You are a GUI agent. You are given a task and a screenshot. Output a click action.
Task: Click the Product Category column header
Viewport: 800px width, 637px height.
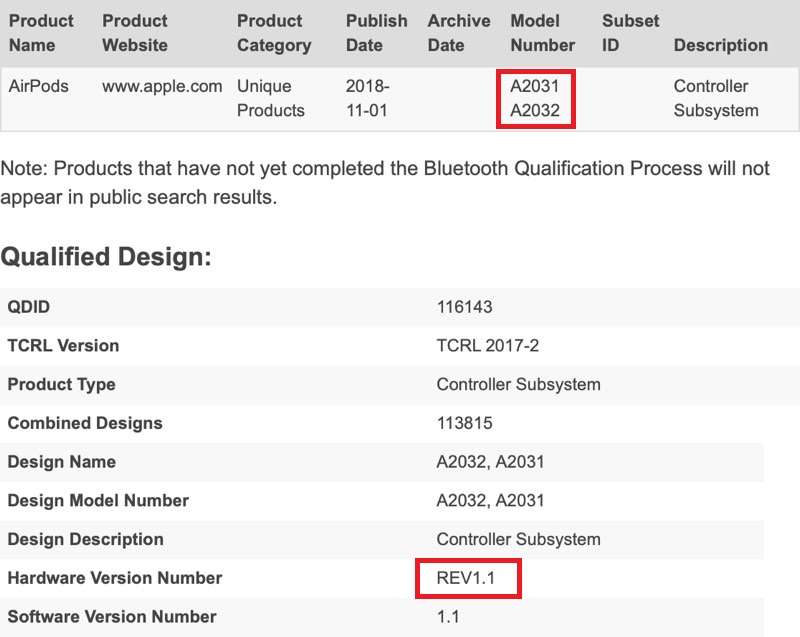274,33
